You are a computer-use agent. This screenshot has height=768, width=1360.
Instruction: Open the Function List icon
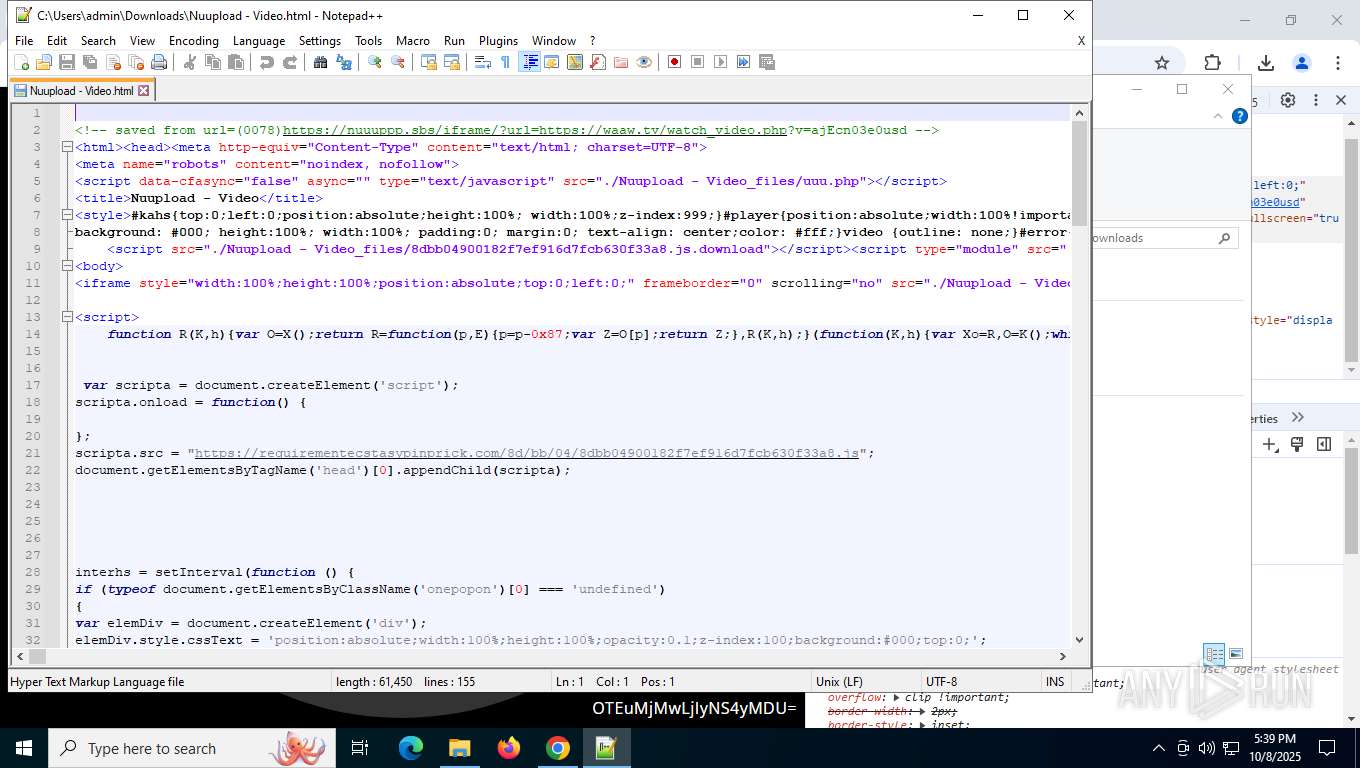point(598,62)
